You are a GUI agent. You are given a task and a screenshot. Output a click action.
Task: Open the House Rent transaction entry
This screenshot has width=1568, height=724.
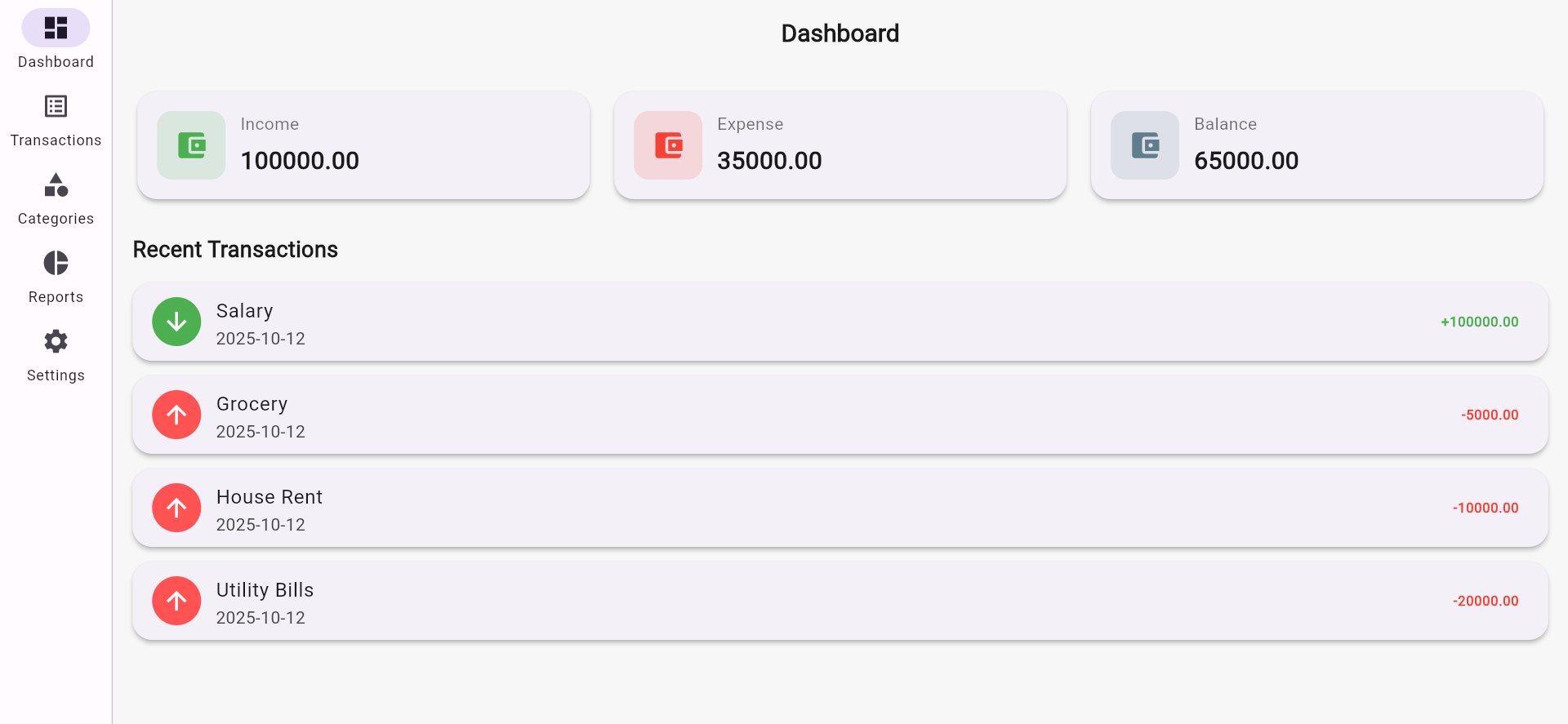click(840, 508)
